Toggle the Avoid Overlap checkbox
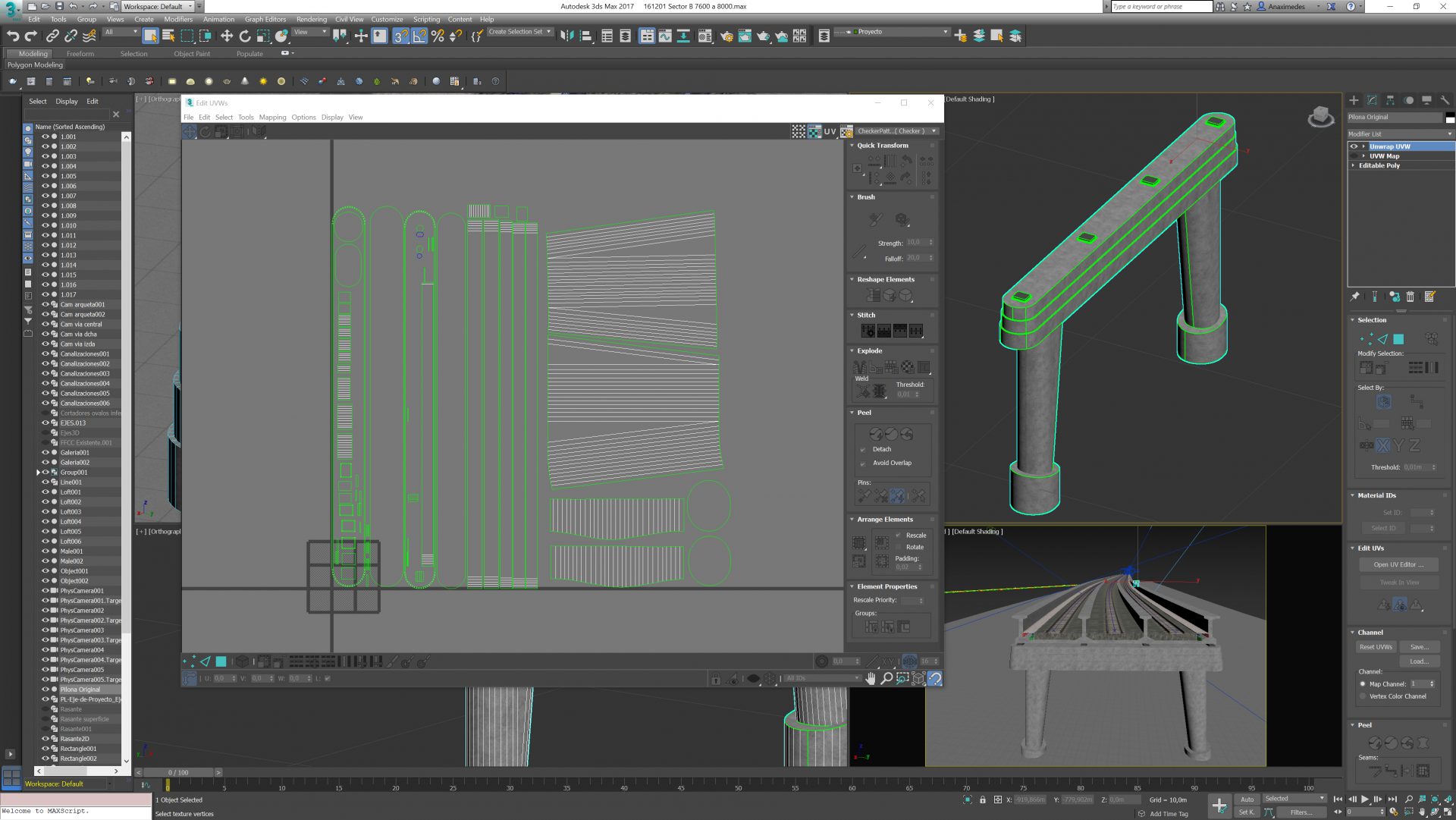The height and width of the screenshot is (820, 1456). point(863,463)
